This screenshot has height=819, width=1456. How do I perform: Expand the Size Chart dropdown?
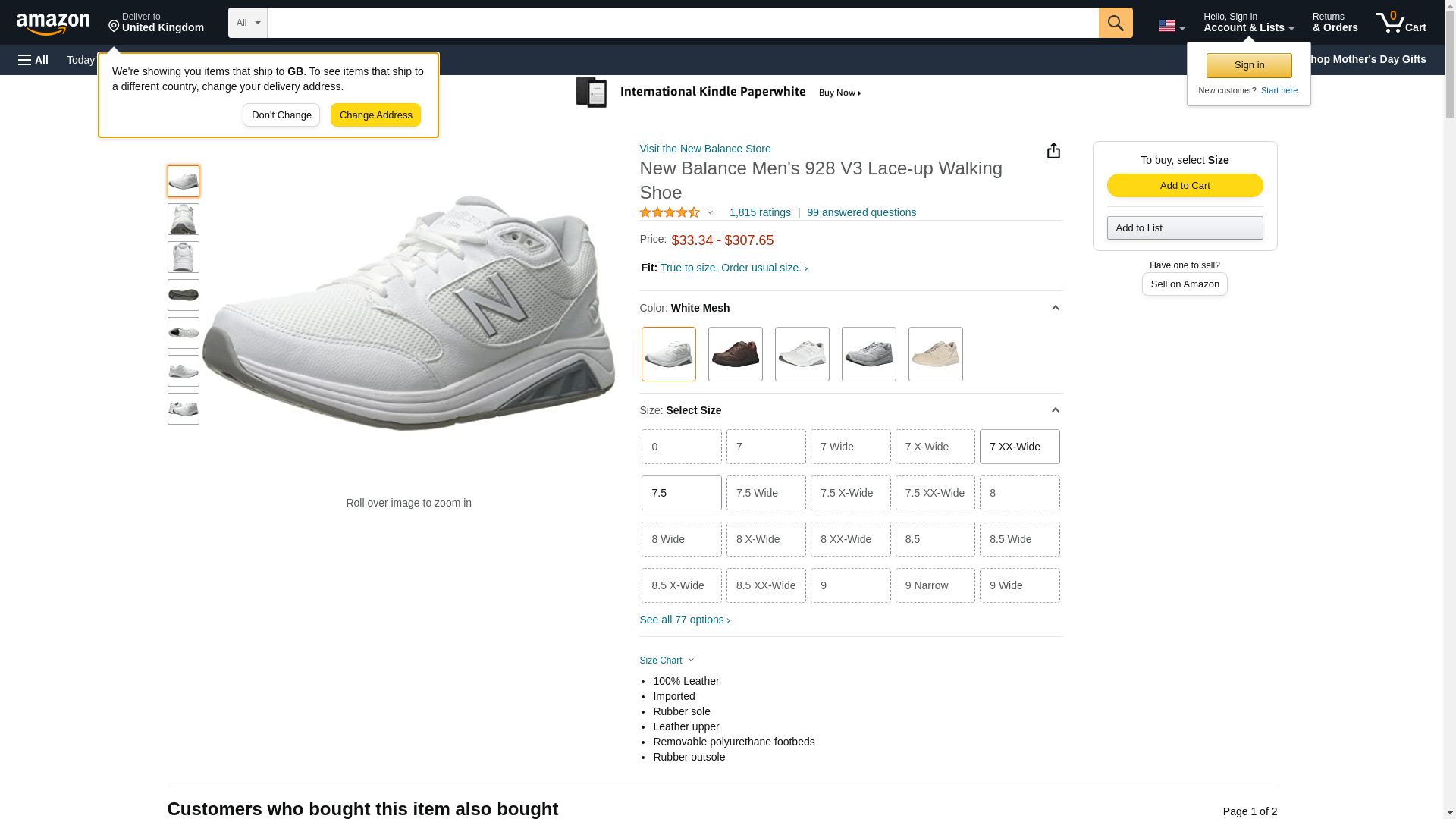667,661
